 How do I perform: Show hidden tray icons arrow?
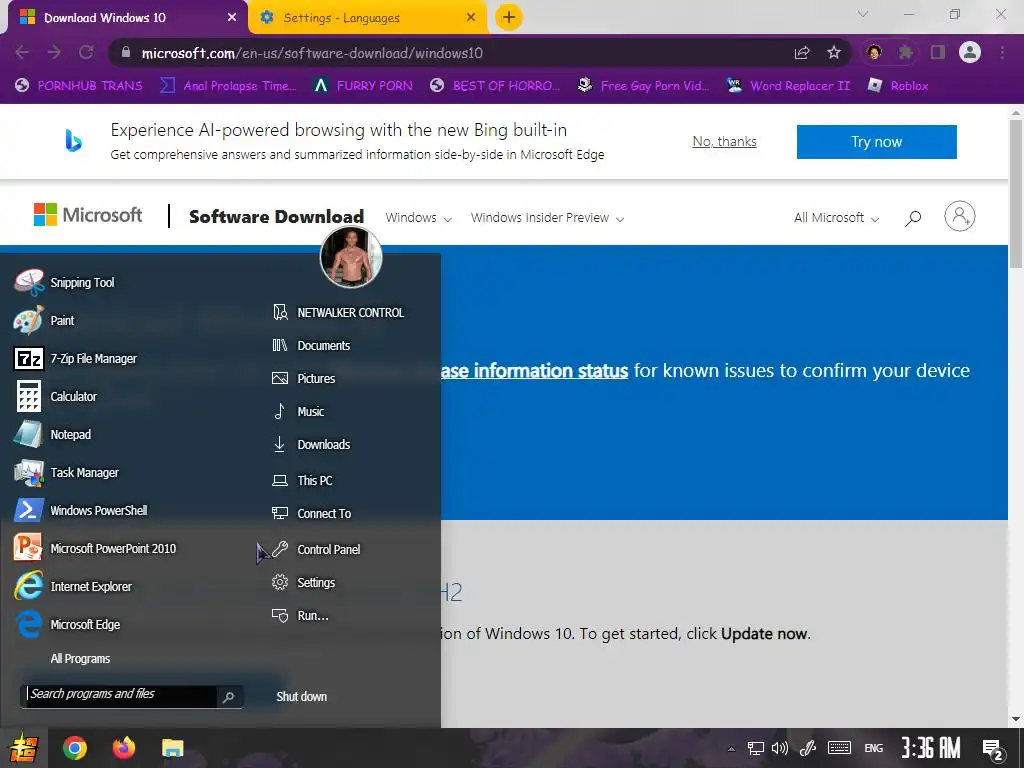731,748
